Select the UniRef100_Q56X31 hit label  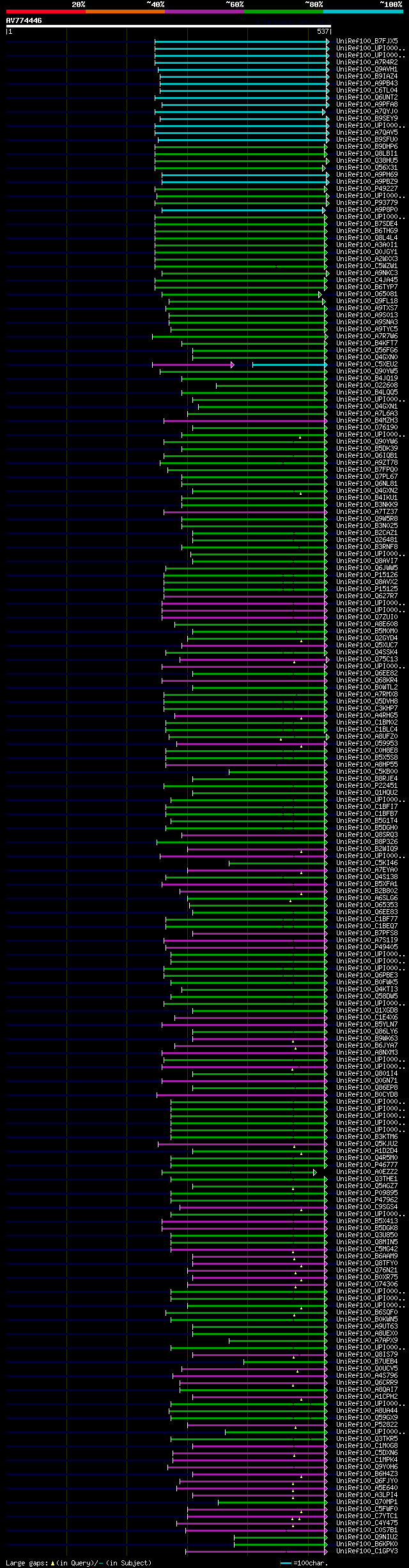coord(367,167)
